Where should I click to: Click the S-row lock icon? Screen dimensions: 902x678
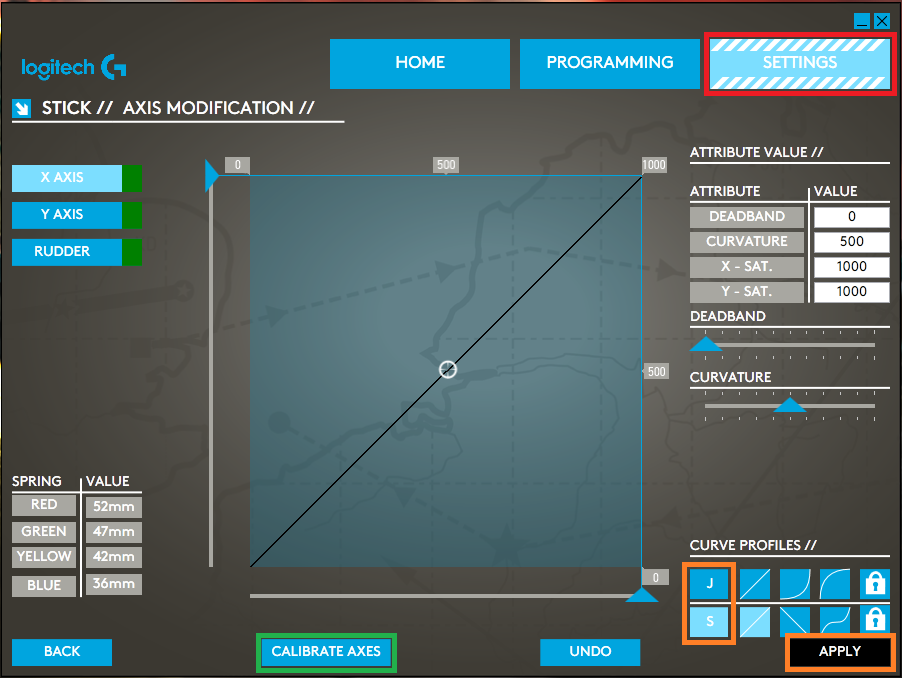(875, 622)
